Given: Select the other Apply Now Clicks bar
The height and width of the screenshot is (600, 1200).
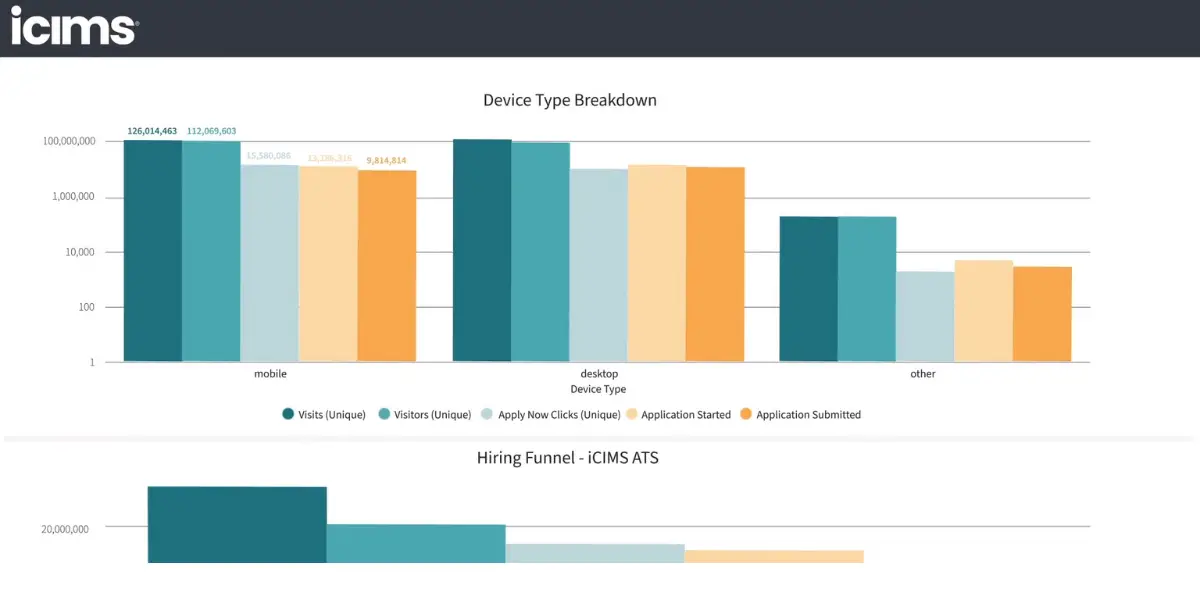Looking at the screenshot, I should (x=925, y=317).
